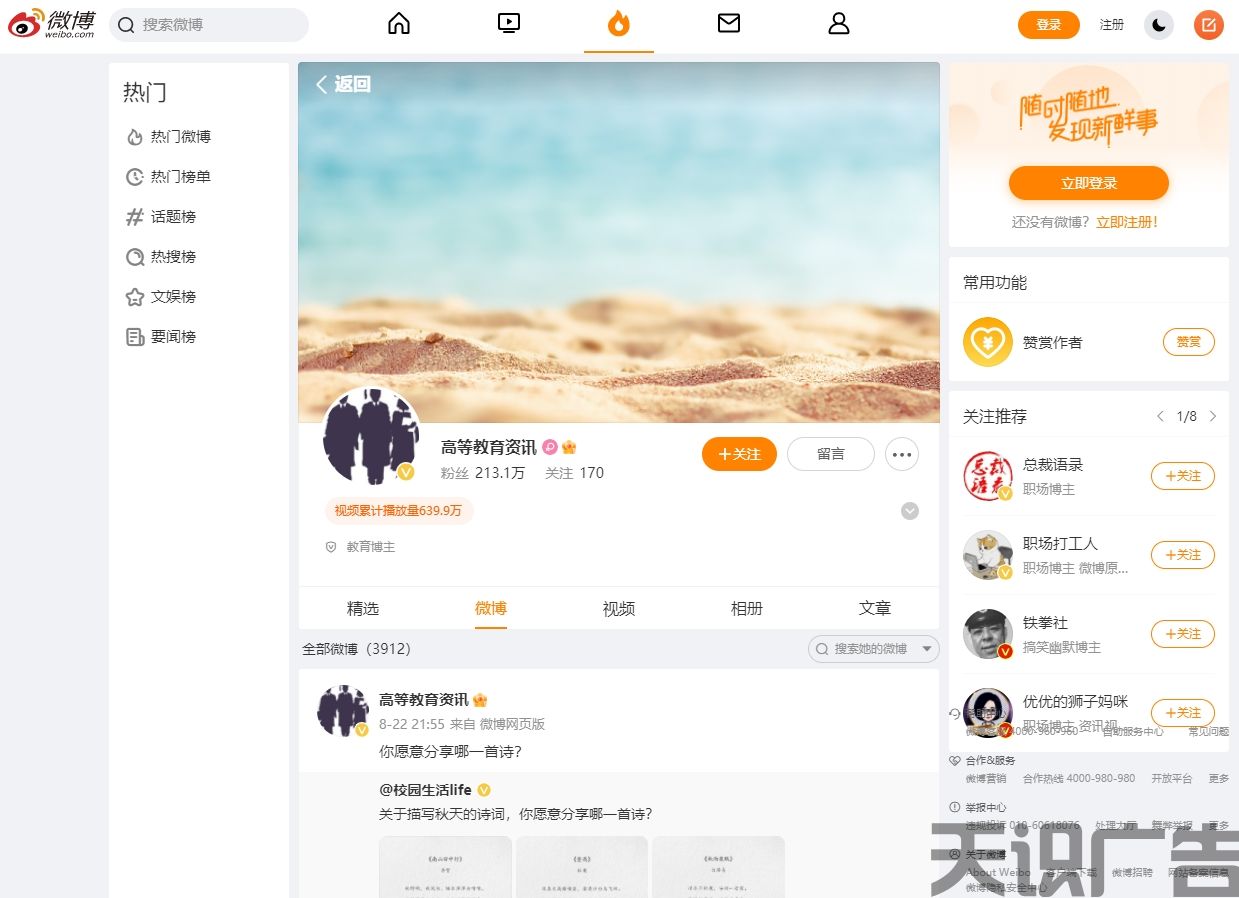The image size is (1239, 898).
Task: Click the 微博网页版 source link
Action: [x=512, y=724]
